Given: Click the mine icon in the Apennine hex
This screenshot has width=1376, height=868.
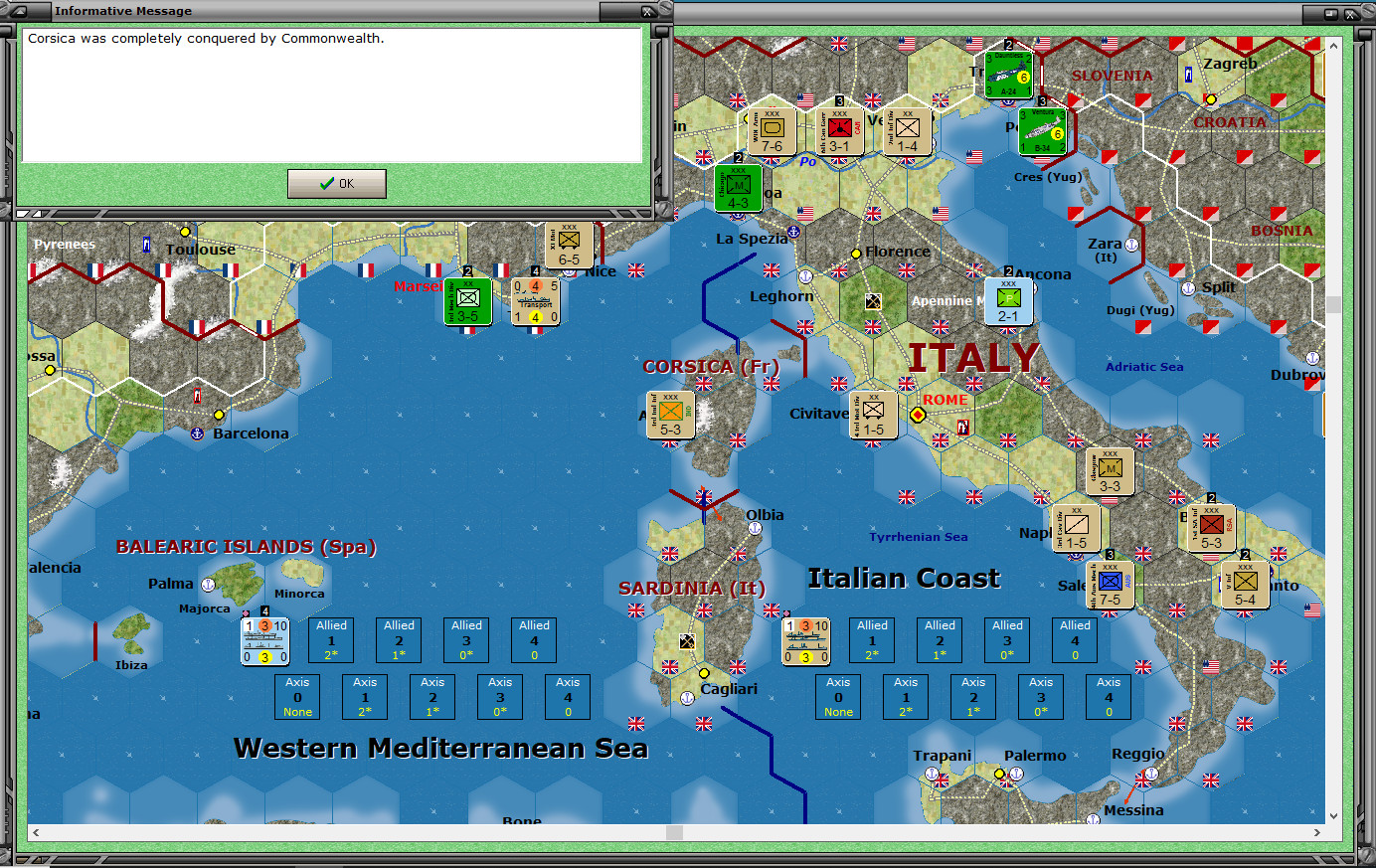Looking at the screenshot, I should click(x=873, y=301).
